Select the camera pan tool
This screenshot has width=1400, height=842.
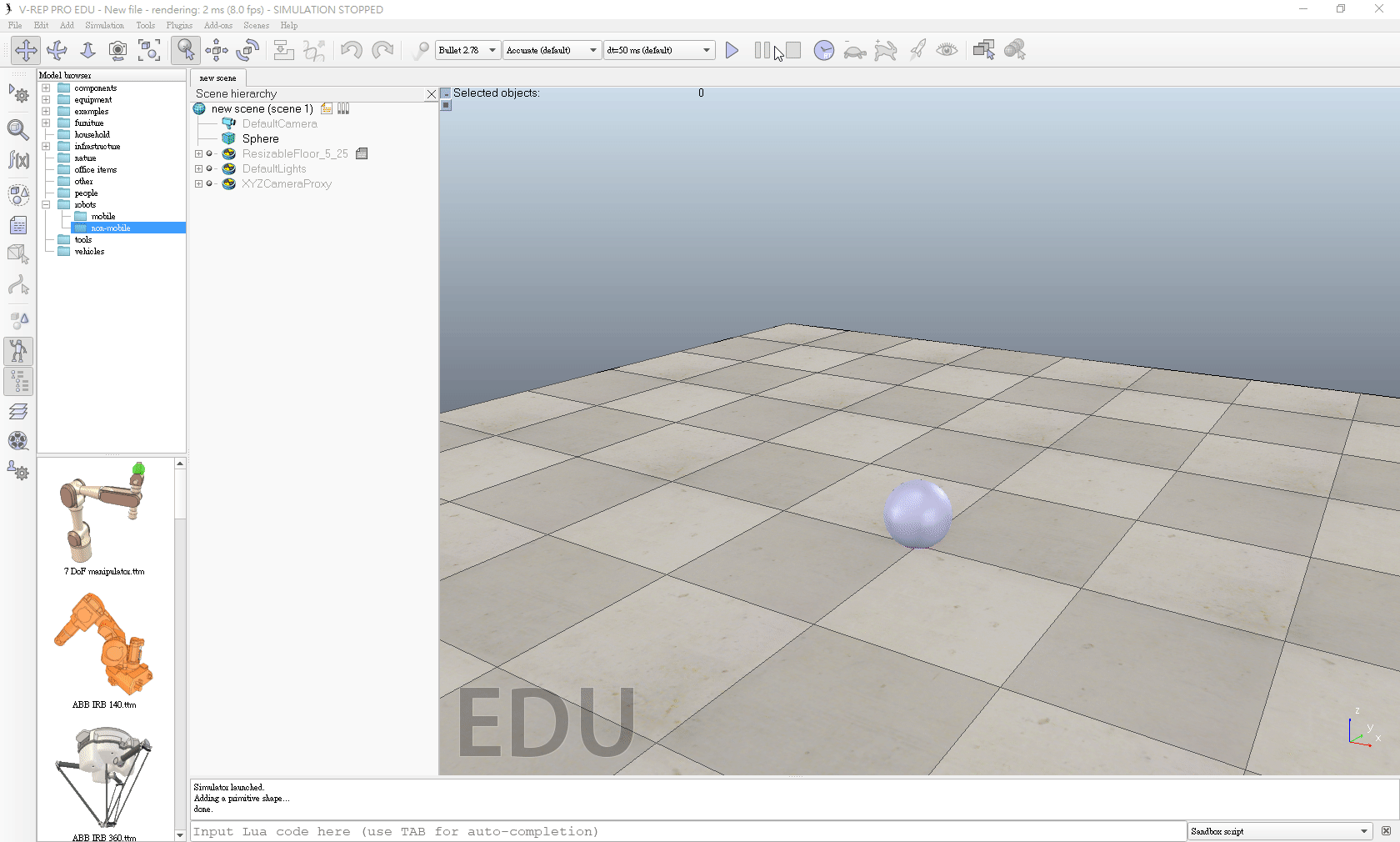(26, 50)
